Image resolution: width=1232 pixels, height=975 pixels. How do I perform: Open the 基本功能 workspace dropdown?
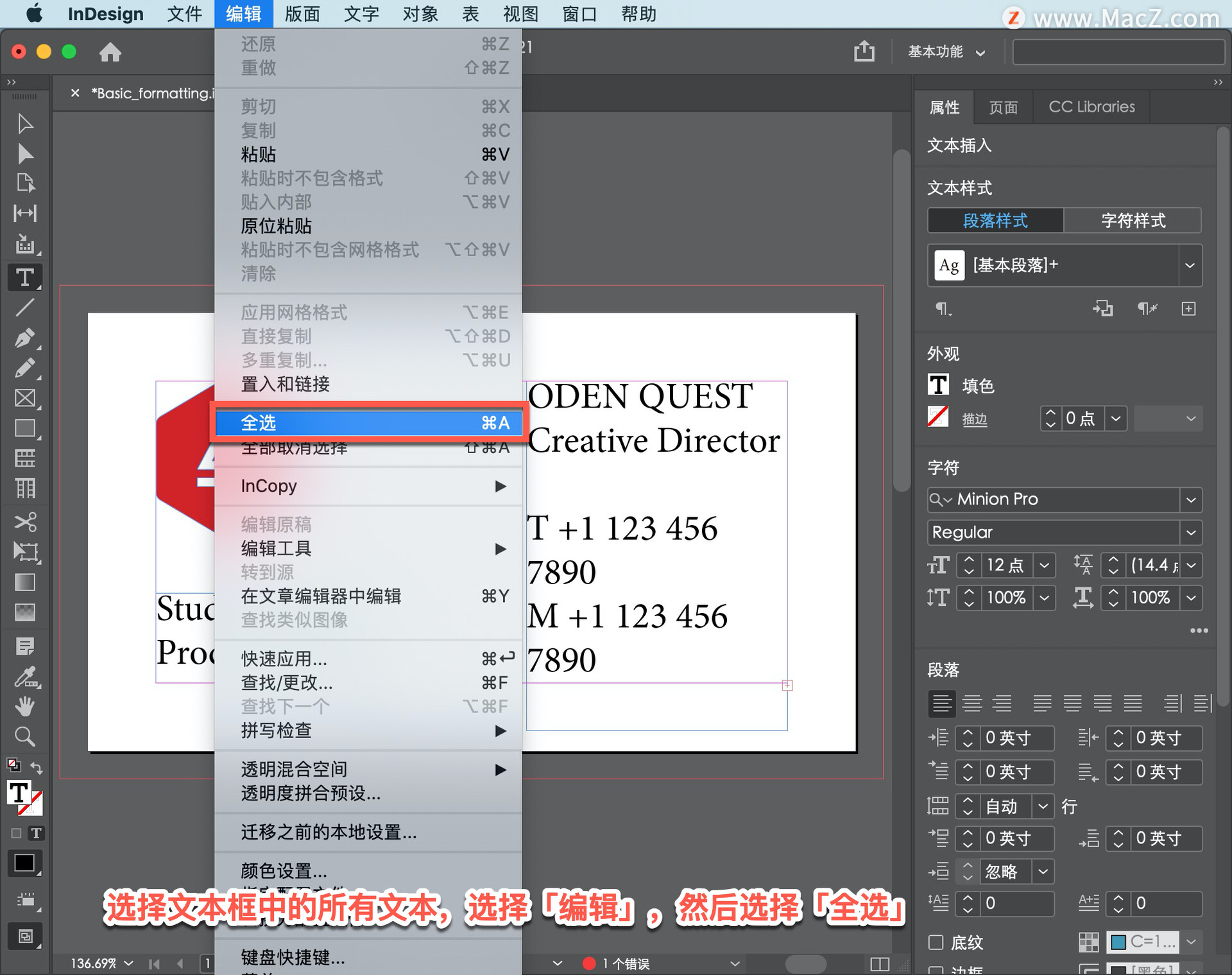[x=946, y=51]
